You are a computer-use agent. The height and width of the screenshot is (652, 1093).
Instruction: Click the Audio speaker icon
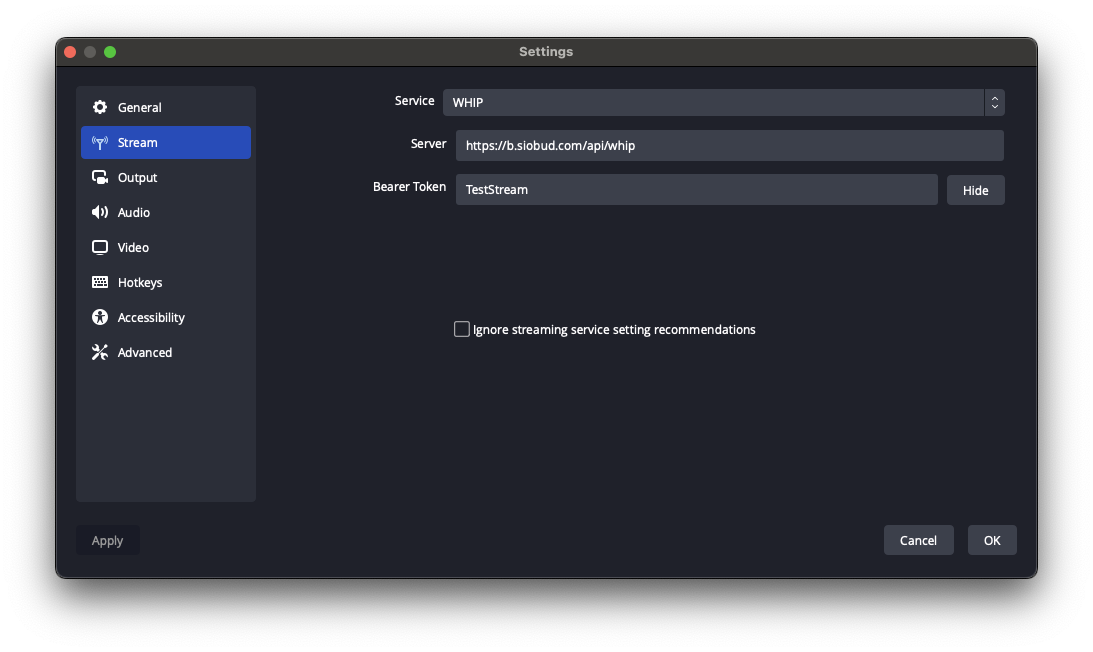click(x=100, y=212)
